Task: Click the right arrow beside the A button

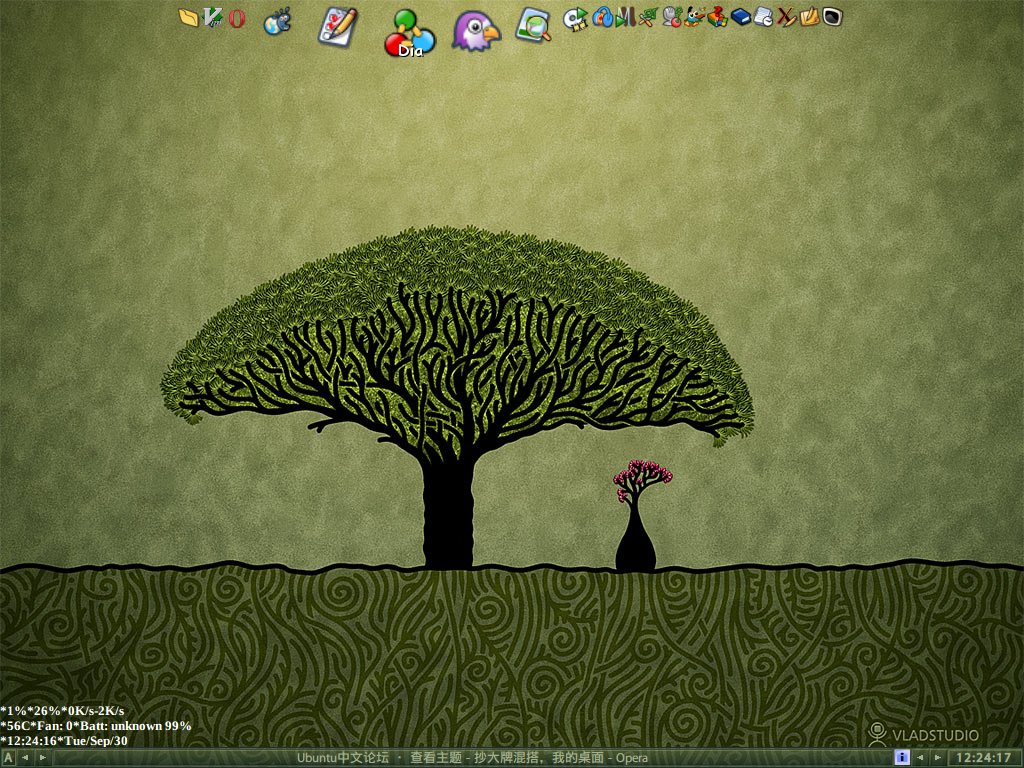Action: pos(42,758)
